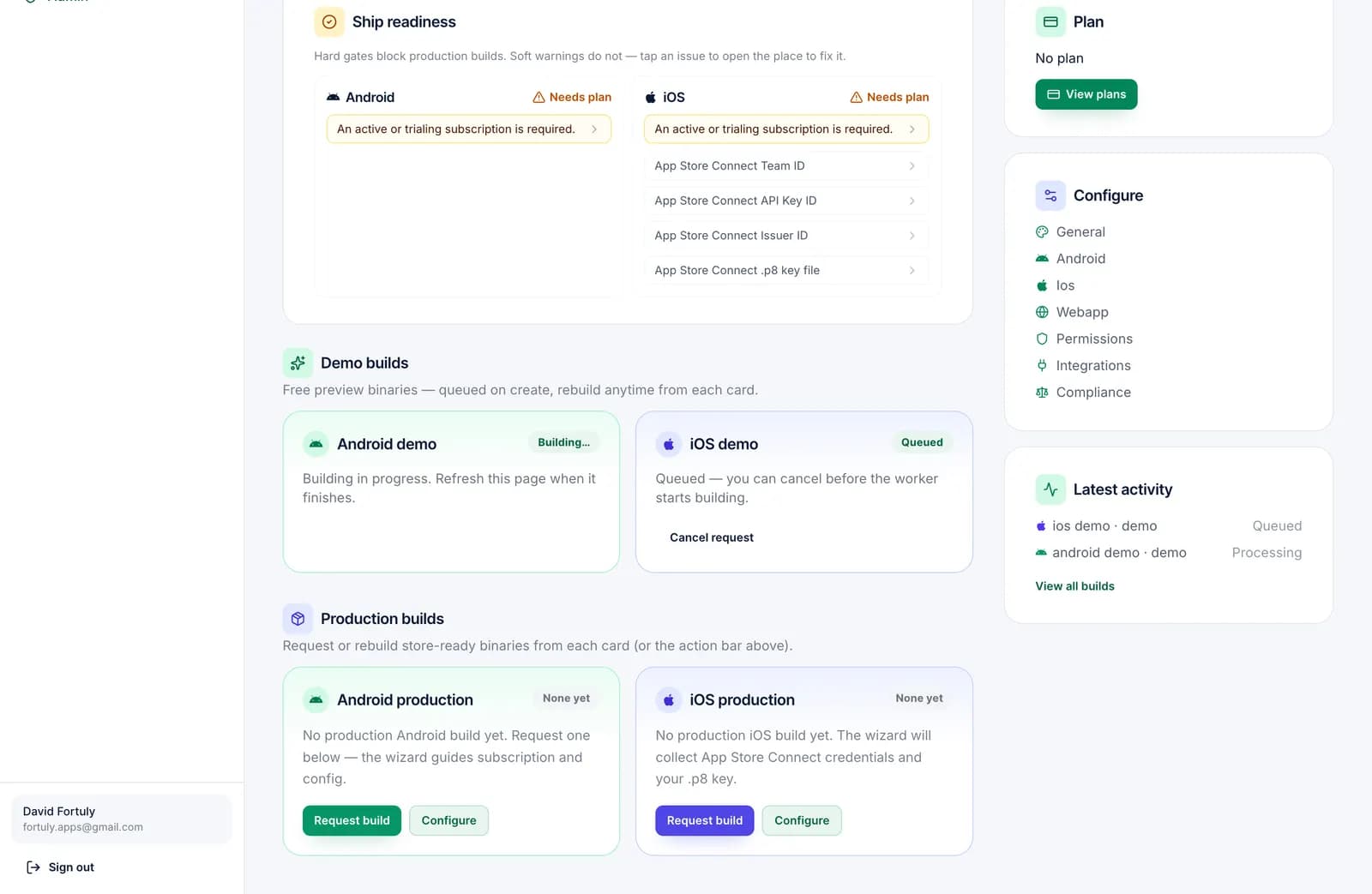Expand App Store Connect .p8 key file chevron
The width and height of the screenshot is (1372, 894).
coord(912,271)
